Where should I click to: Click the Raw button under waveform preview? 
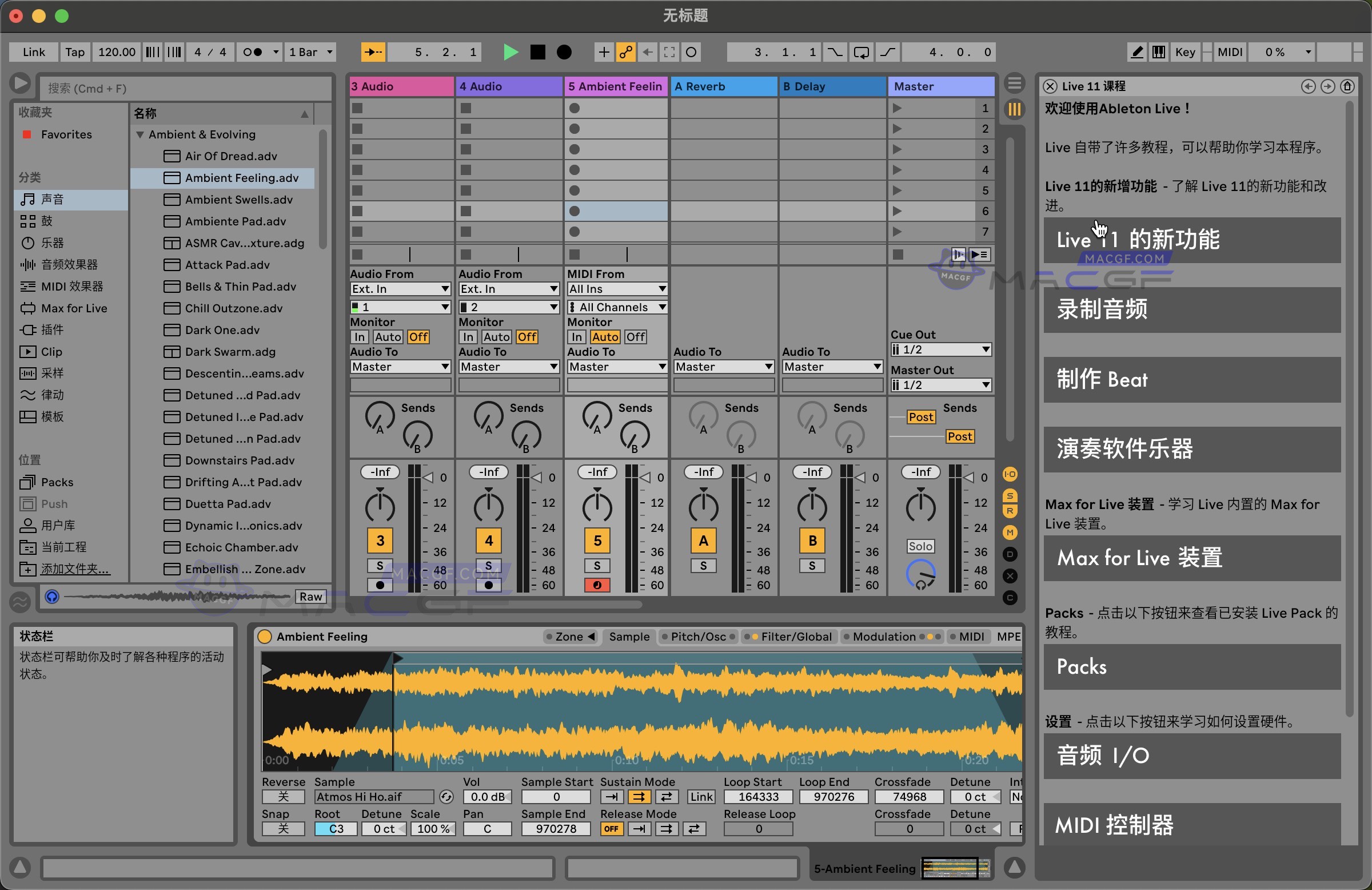coord(310,597)
